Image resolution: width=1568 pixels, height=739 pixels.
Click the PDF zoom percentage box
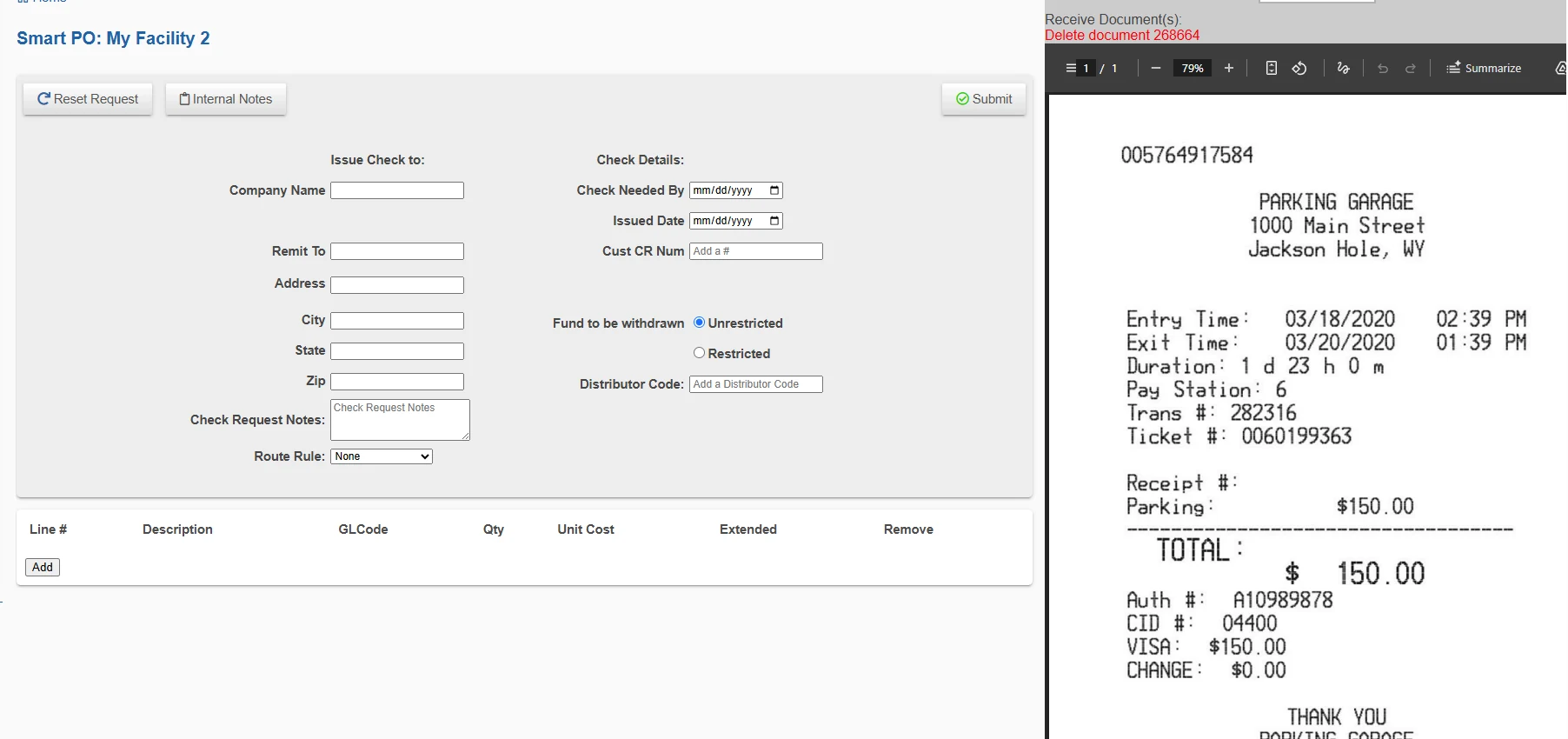click(x=1193, y=68)
